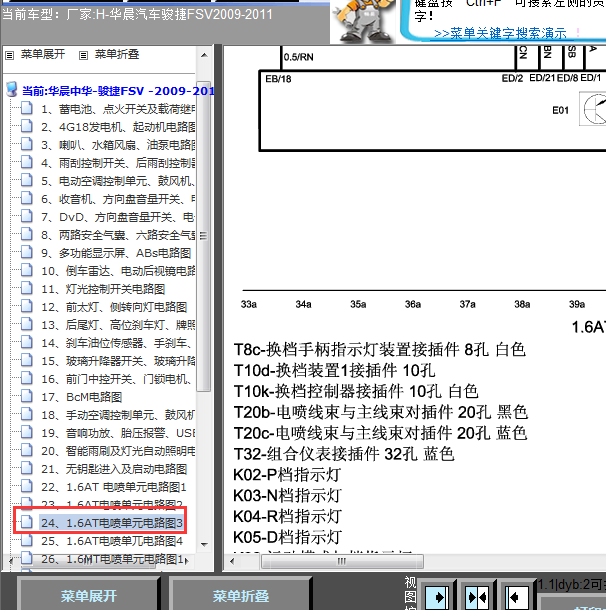Screen dimensions: 606x610
Task: Open tree item 12、前大灯、侧转向灯电路图
Action: tap(114, 307)
